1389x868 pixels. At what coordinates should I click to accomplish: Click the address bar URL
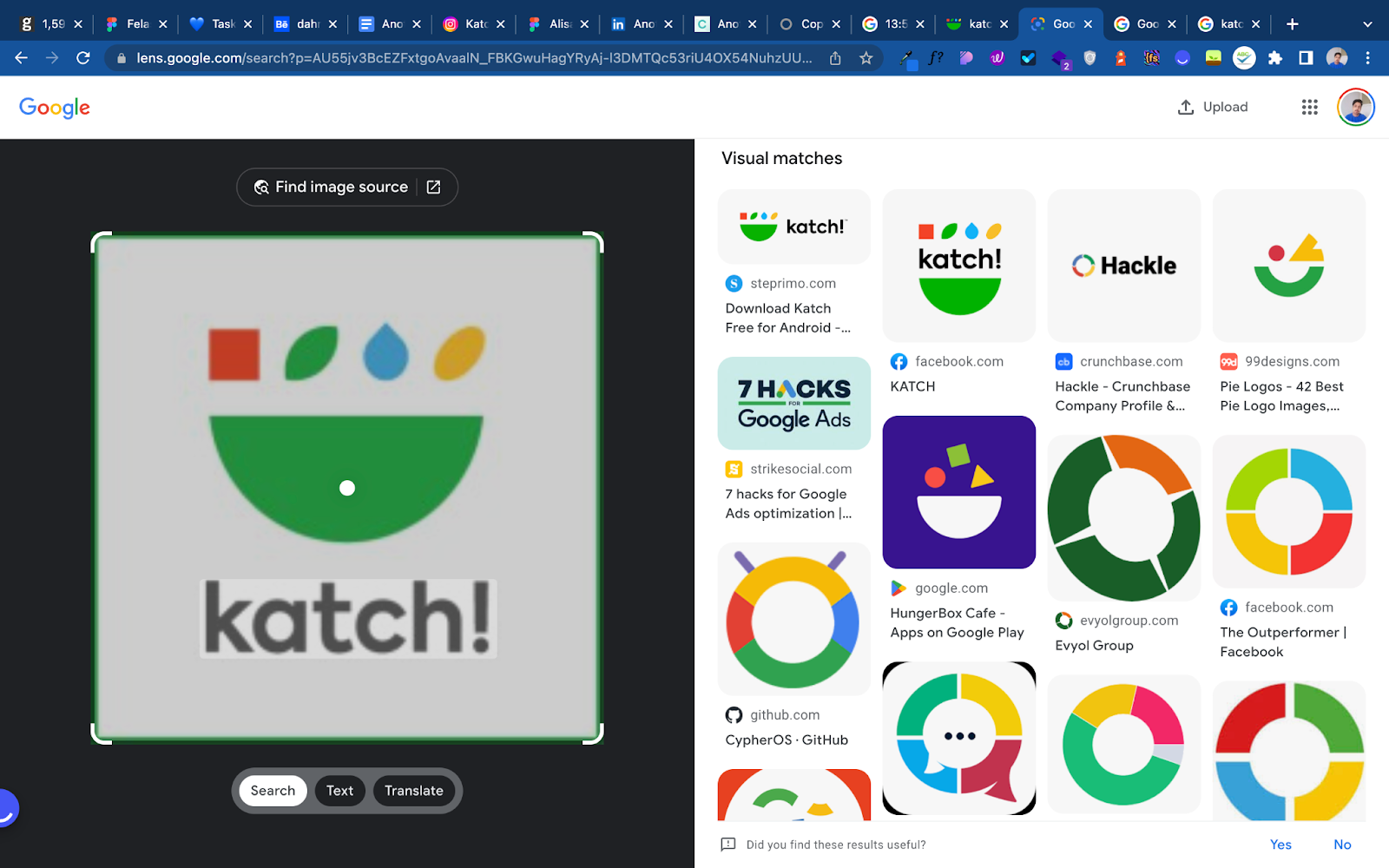coord(474,58)
